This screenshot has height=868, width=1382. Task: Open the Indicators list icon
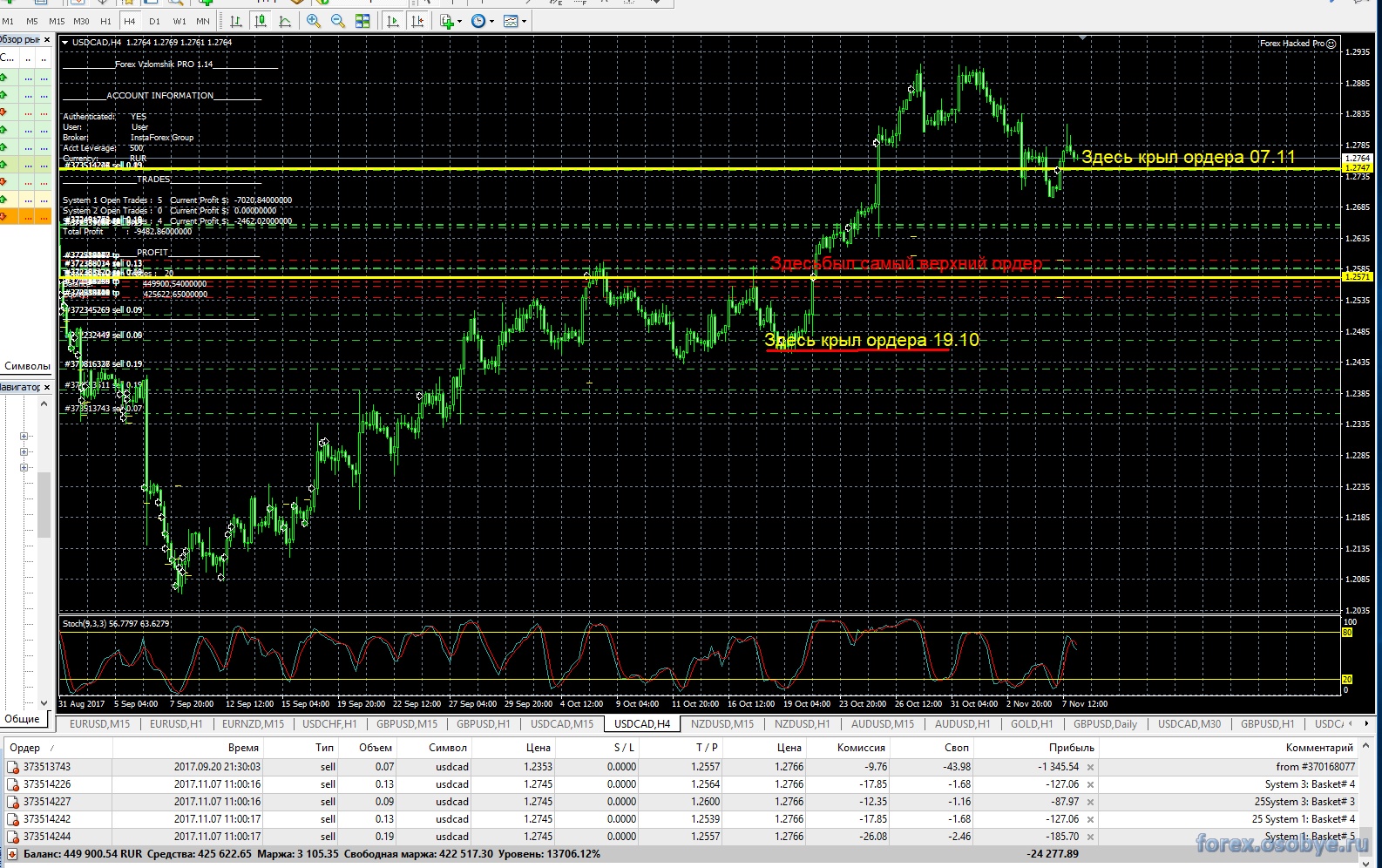coord(447,21)
